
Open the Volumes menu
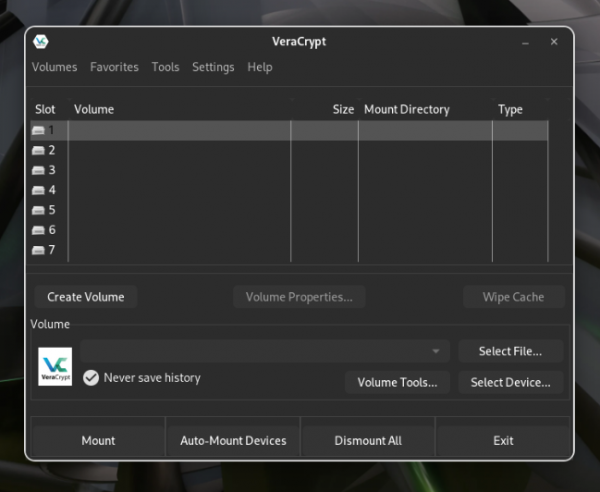click(x=54, y=67)
